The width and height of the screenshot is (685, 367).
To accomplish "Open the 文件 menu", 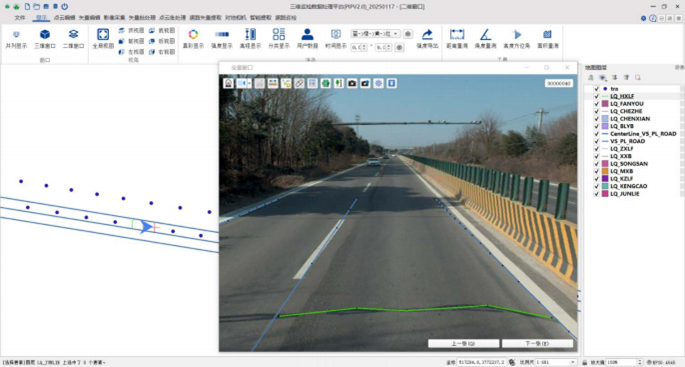I will coord(20,17).
